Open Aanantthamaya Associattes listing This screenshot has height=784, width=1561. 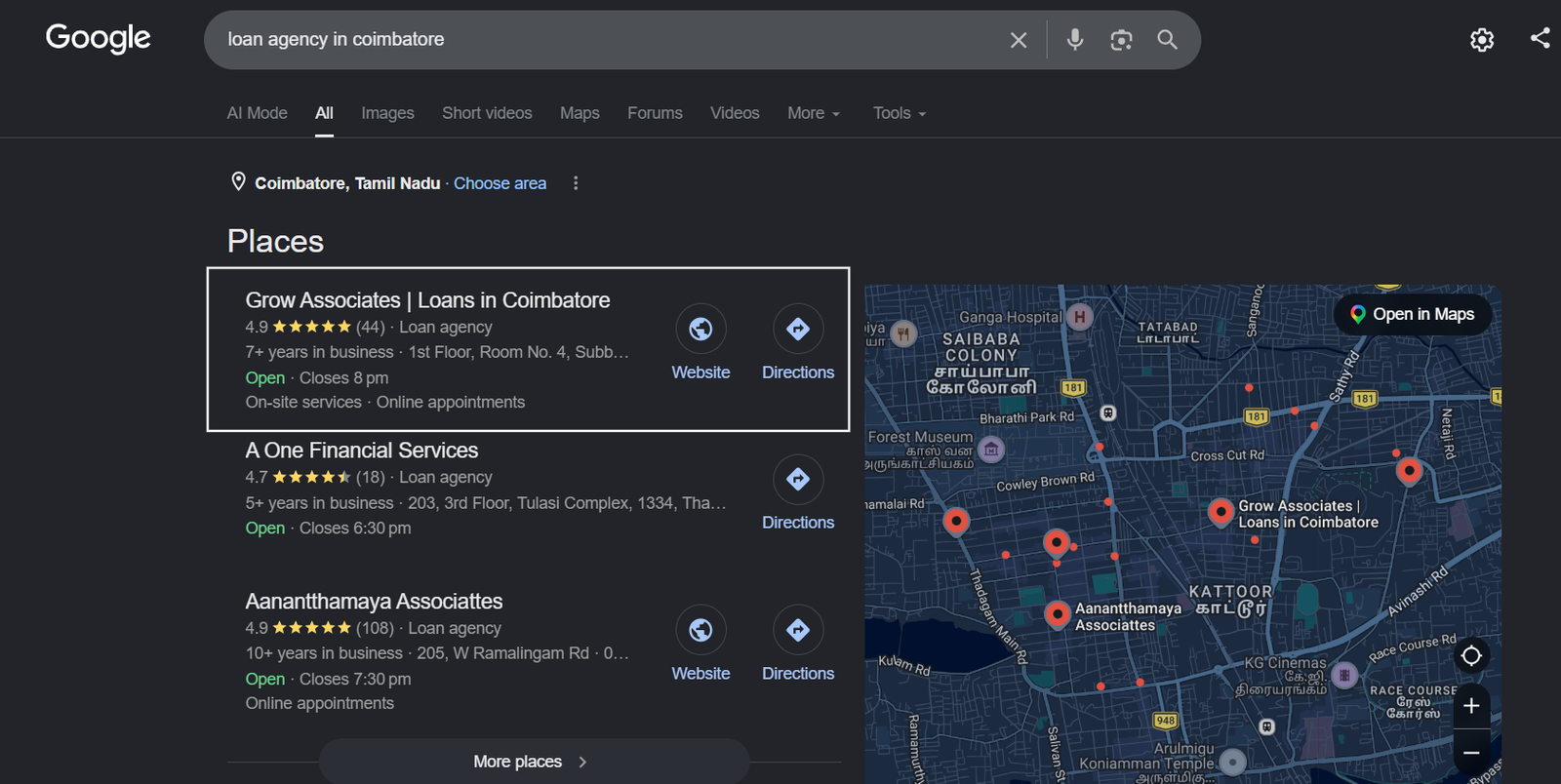click(374, 602)
